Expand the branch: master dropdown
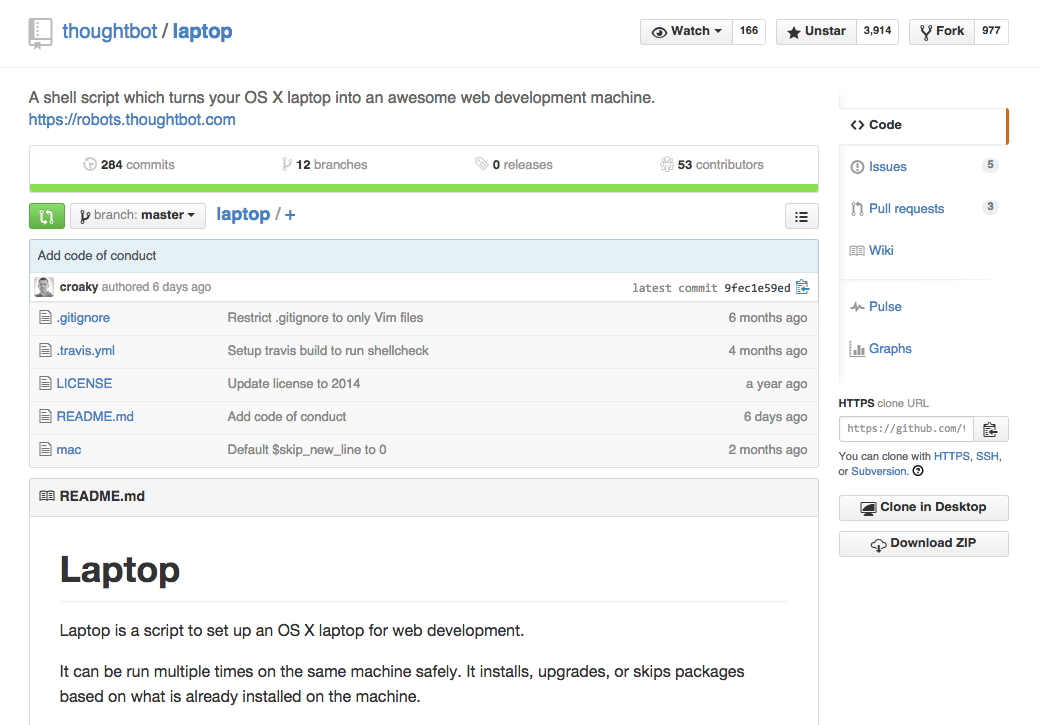This screenshot has width=1040, height=725. (x=138, y=215)
